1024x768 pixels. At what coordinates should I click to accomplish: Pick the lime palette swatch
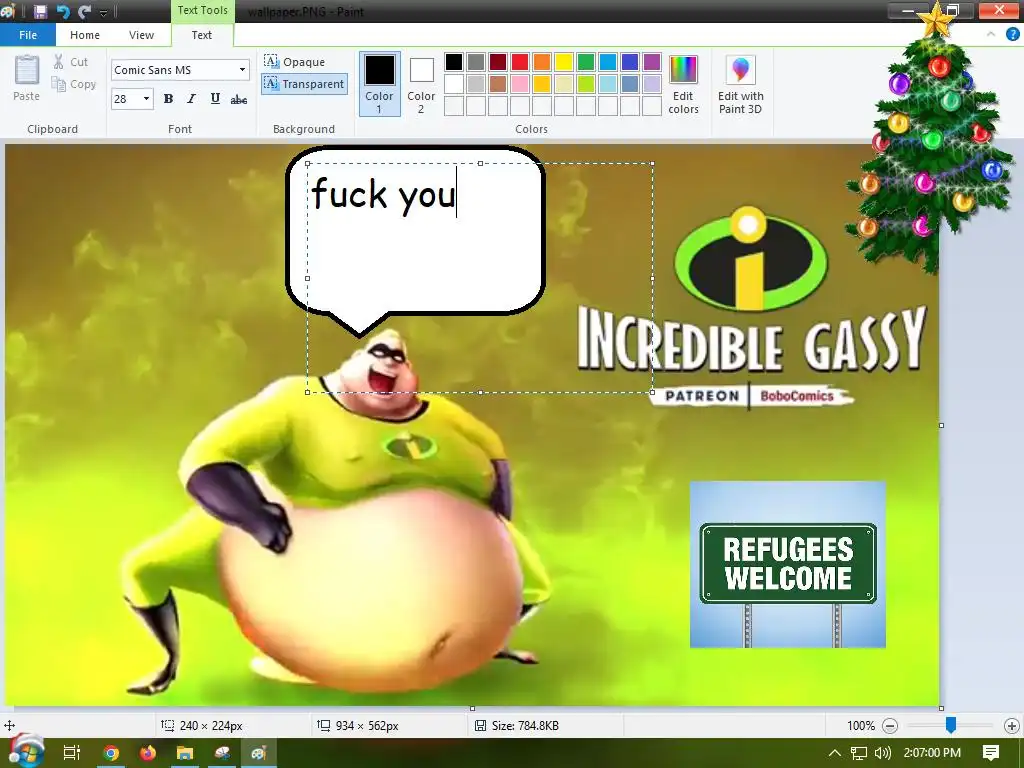tap(586, 84)
